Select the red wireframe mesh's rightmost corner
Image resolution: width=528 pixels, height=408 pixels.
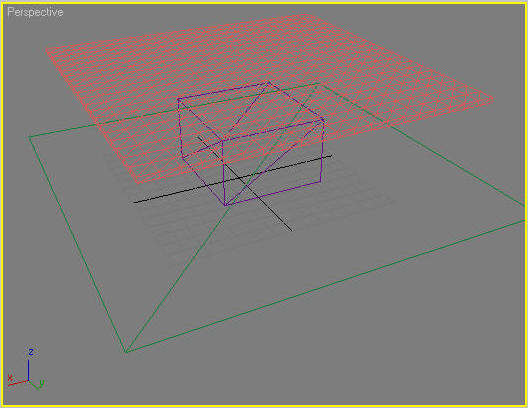(492, 100)
